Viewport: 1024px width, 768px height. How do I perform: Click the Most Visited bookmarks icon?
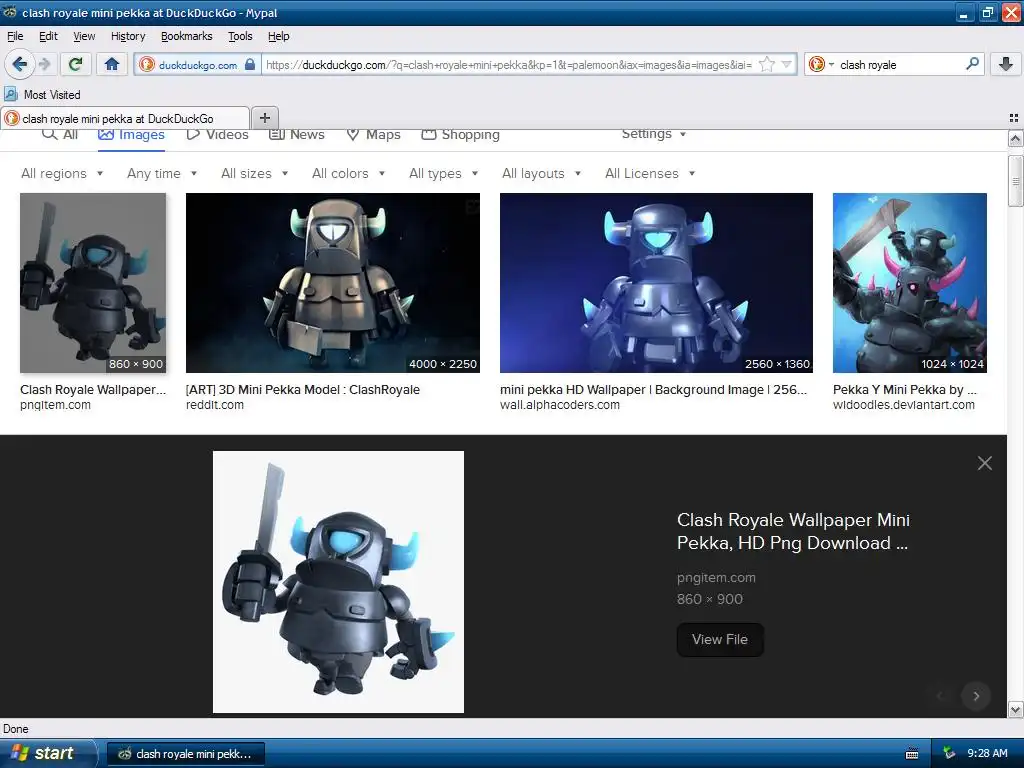(x=11, y=95)
